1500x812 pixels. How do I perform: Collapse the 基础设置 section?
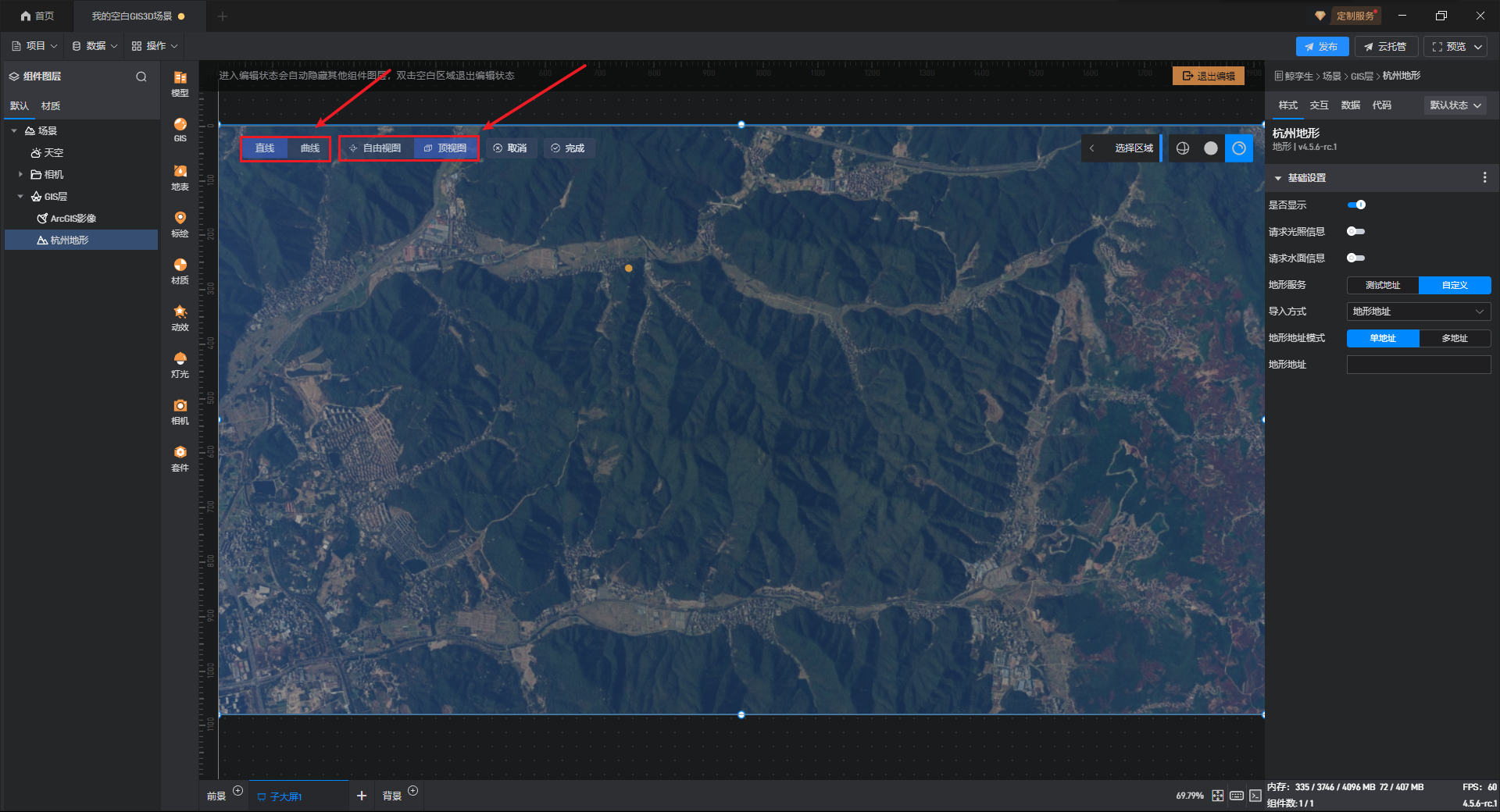[x=1278, y=178]
